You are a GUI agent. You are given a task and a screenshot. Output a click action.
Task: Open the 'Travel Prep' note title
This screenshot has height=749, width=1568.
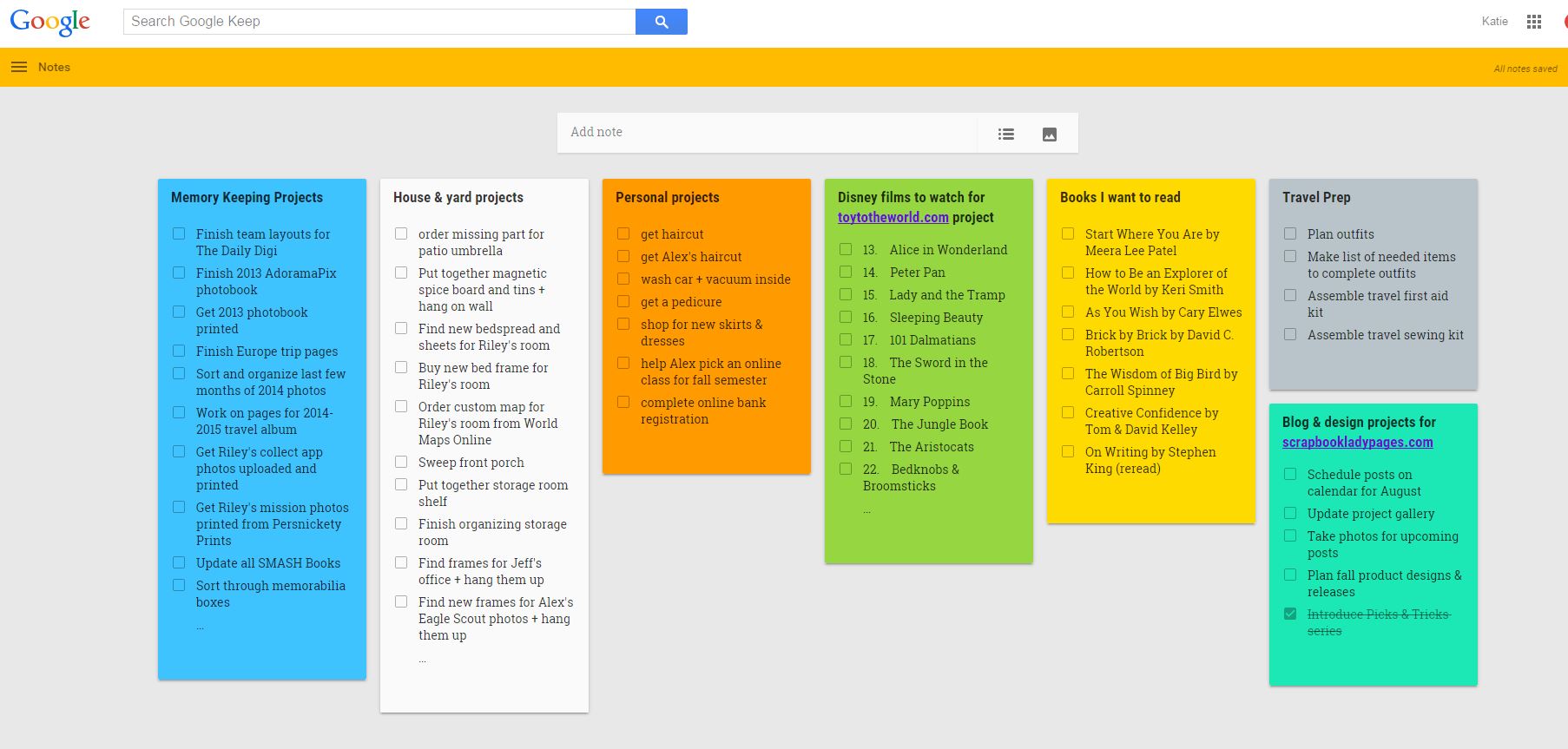1316,198
